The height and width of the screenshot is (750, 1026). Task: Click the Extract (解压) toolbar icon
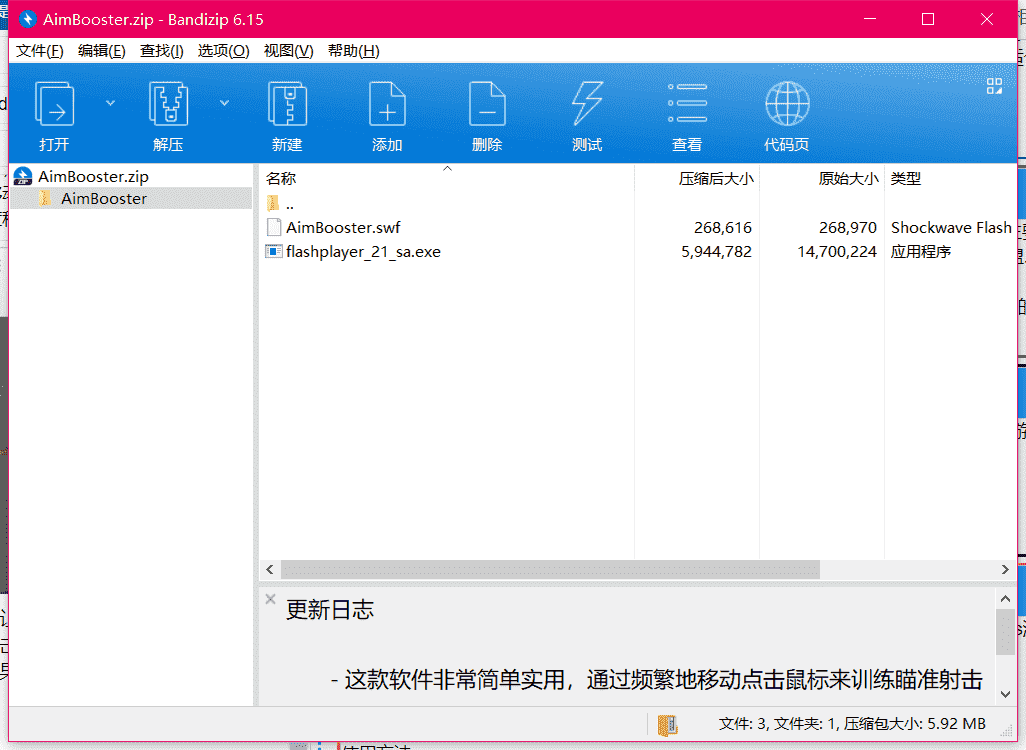[168, 103]
